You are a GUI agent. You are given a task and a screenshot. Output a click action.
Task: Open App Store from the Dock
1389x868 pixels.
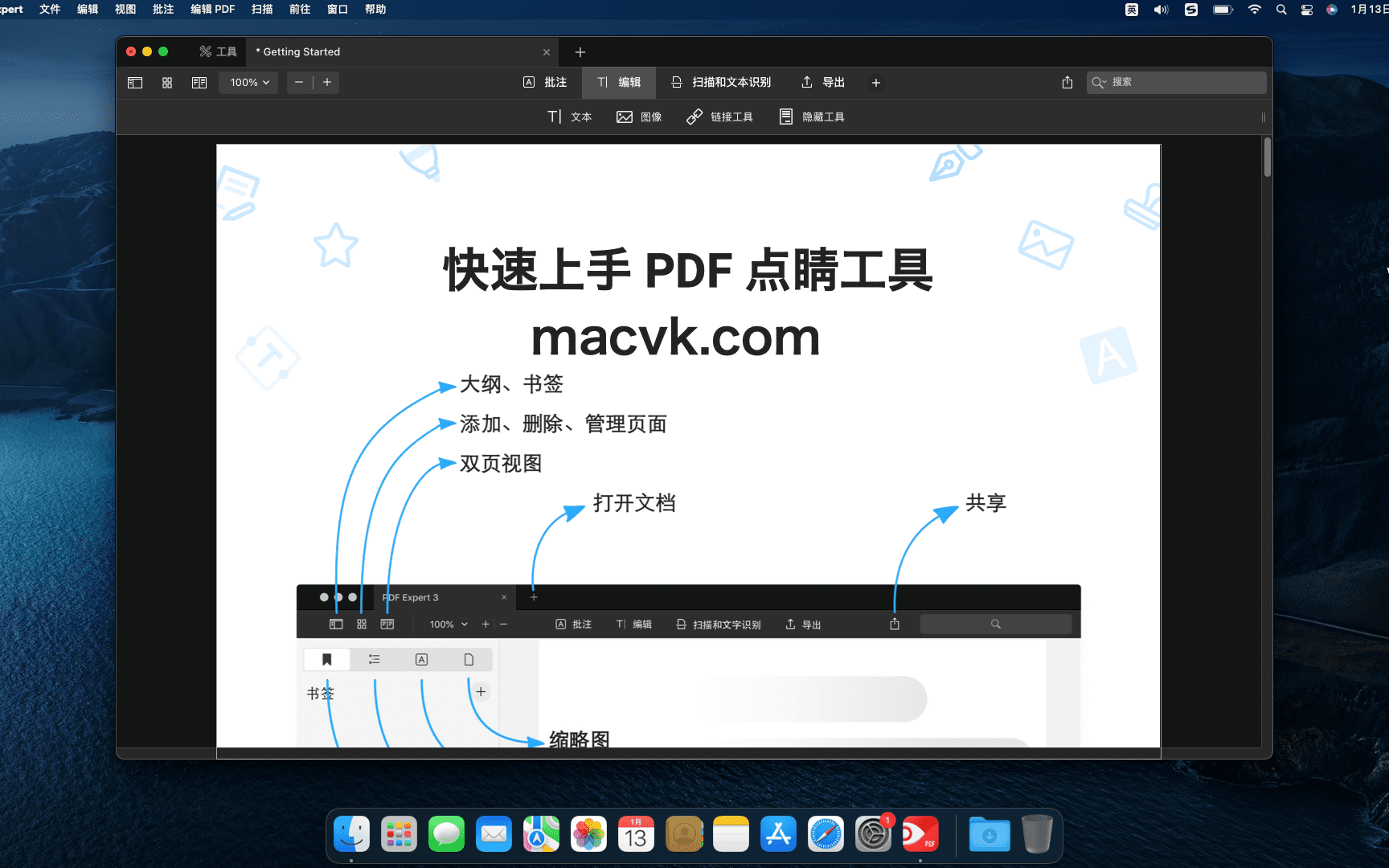pos(778,834)
